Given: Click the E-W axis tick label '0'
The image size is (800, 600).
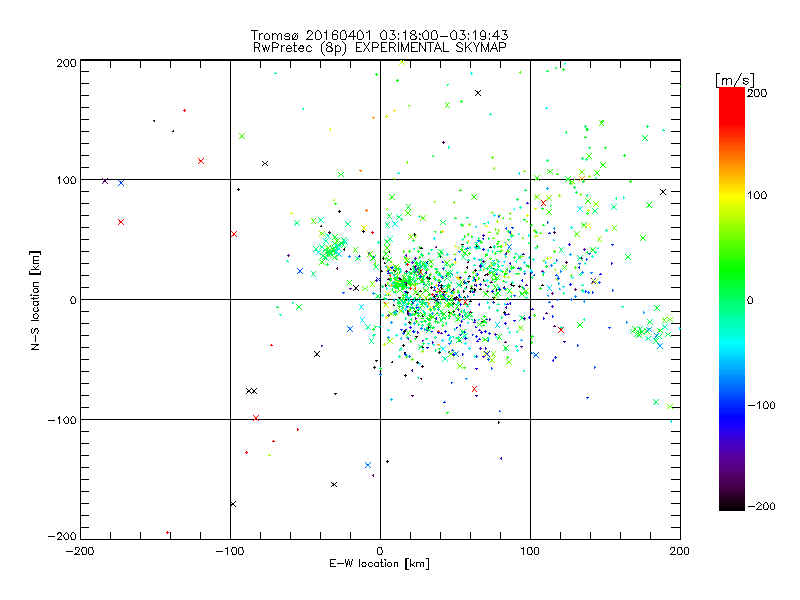Looking at the screenshot, I should pos(380,551).
